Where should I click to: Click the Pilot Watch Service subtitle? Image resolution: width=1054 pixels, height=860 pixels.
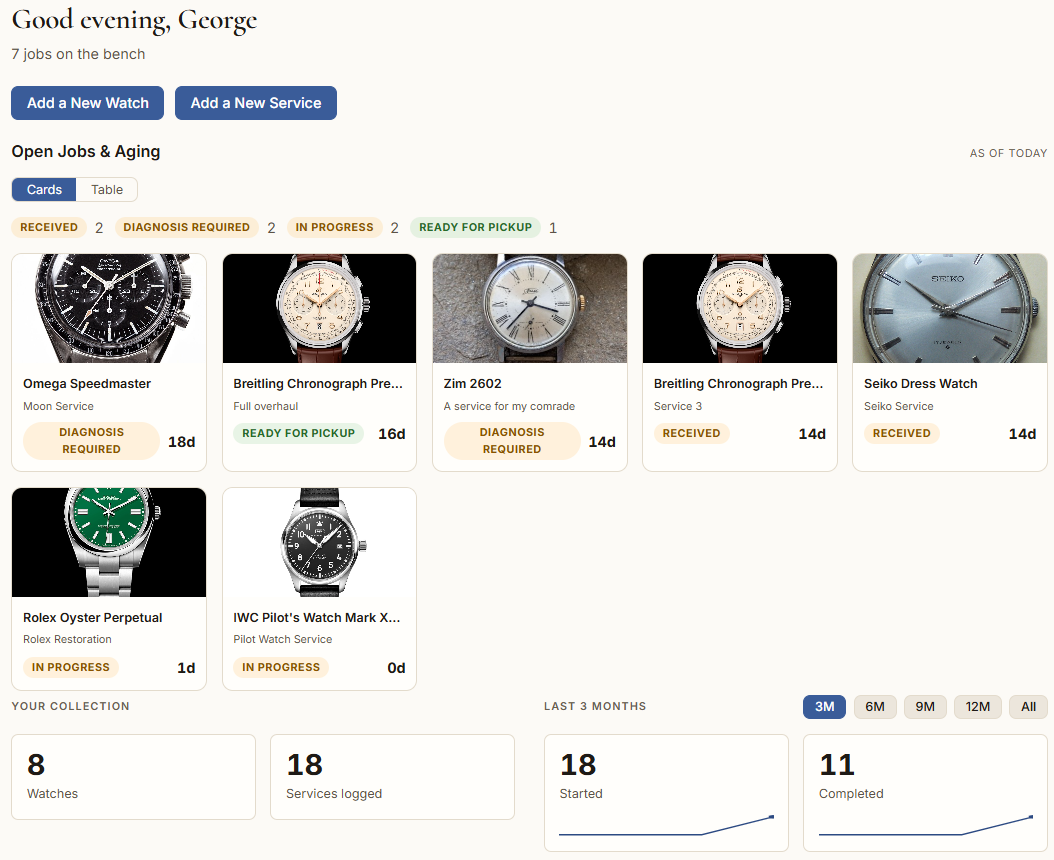click(x=282, y=639)
